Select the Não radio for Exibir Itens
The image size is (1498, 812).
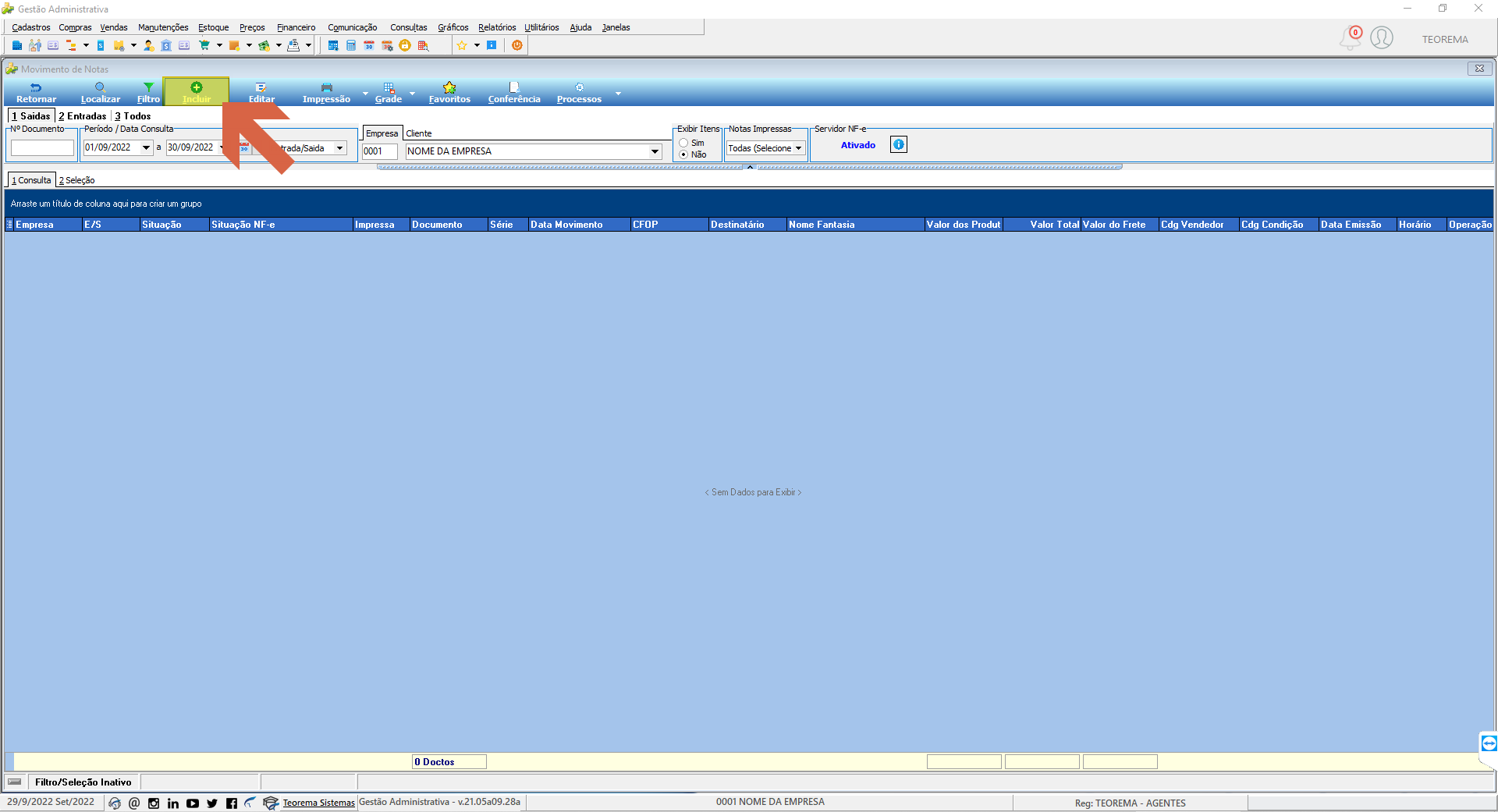click(x=683, y=154)
